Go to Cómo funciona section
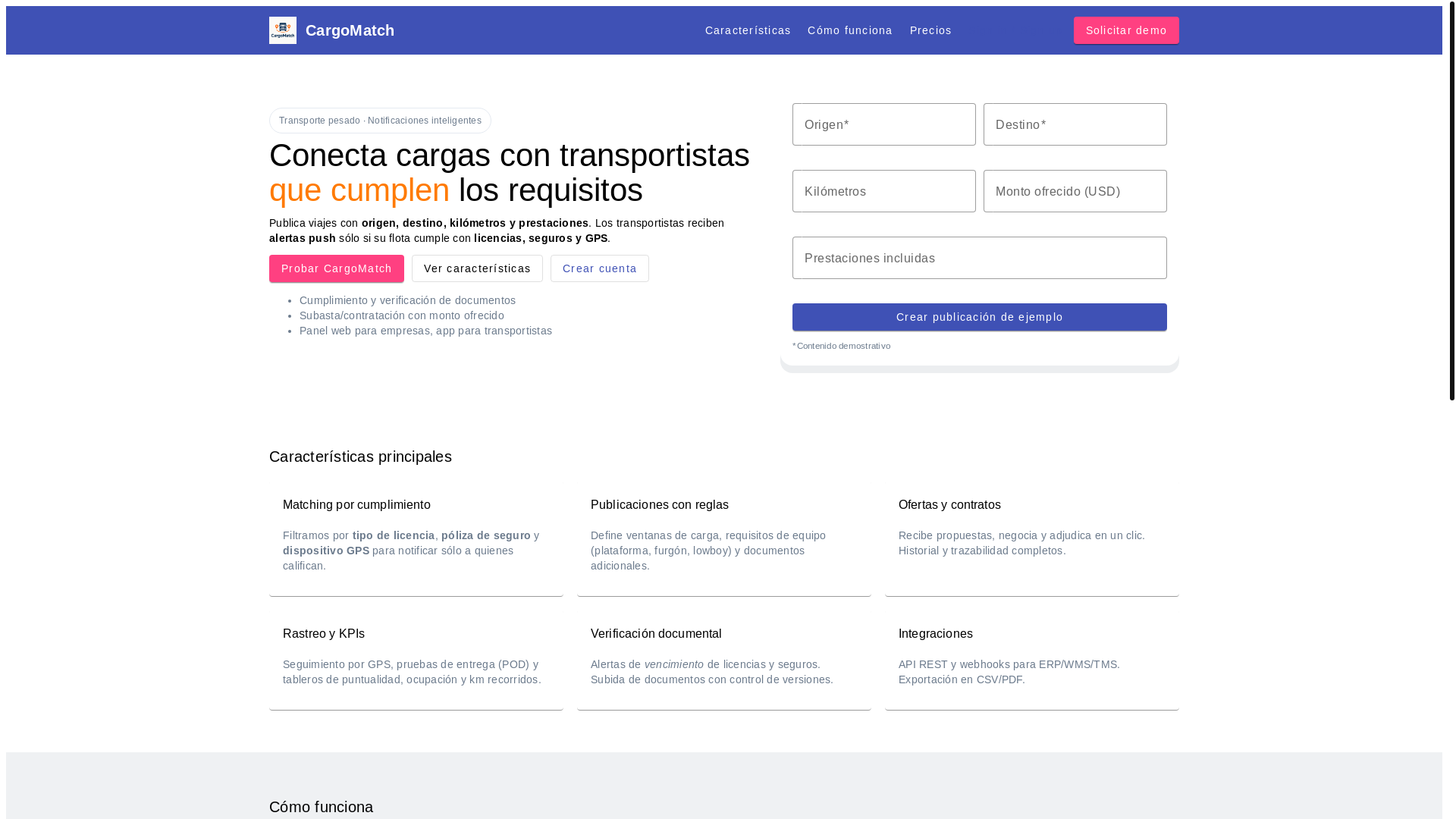 [850, 30]
